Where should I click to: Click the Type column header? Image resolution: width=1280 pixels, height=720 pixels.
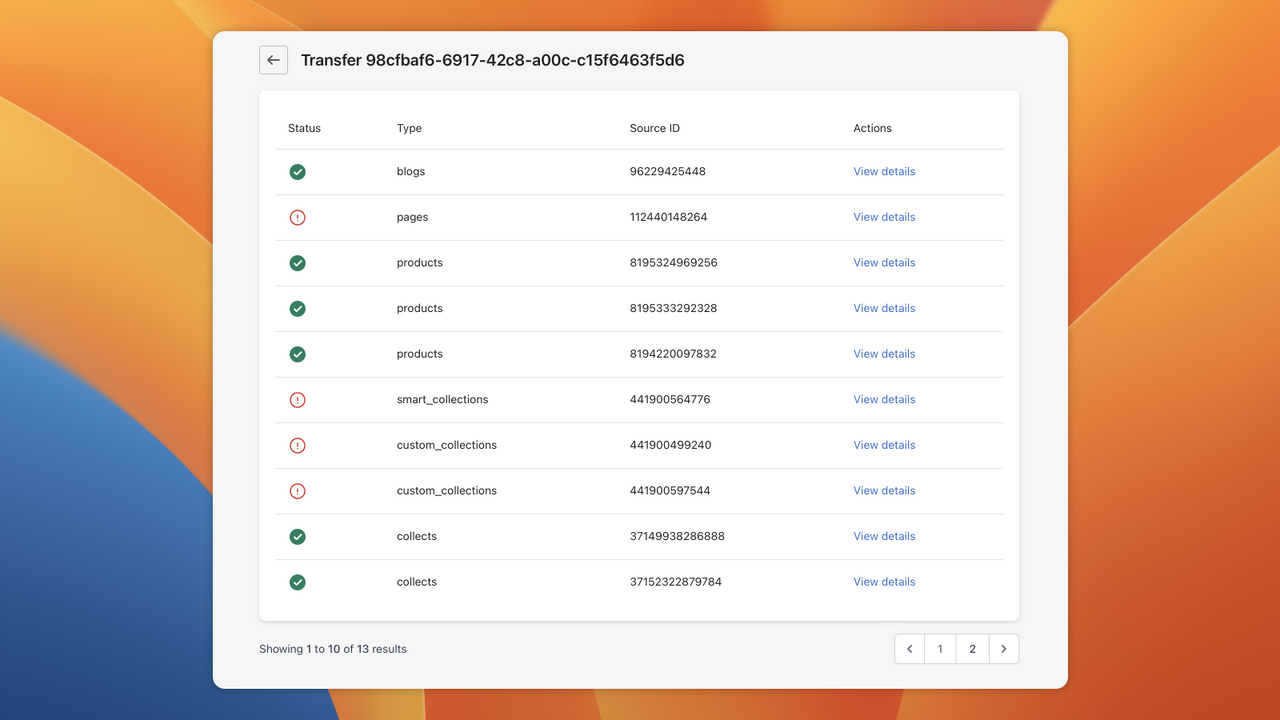[x=409, y=128]
